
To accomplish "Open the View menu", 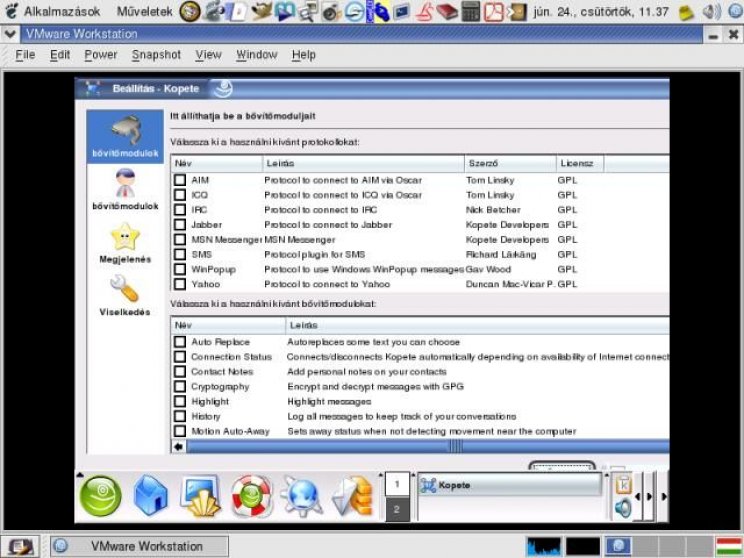I will [208, 55].
